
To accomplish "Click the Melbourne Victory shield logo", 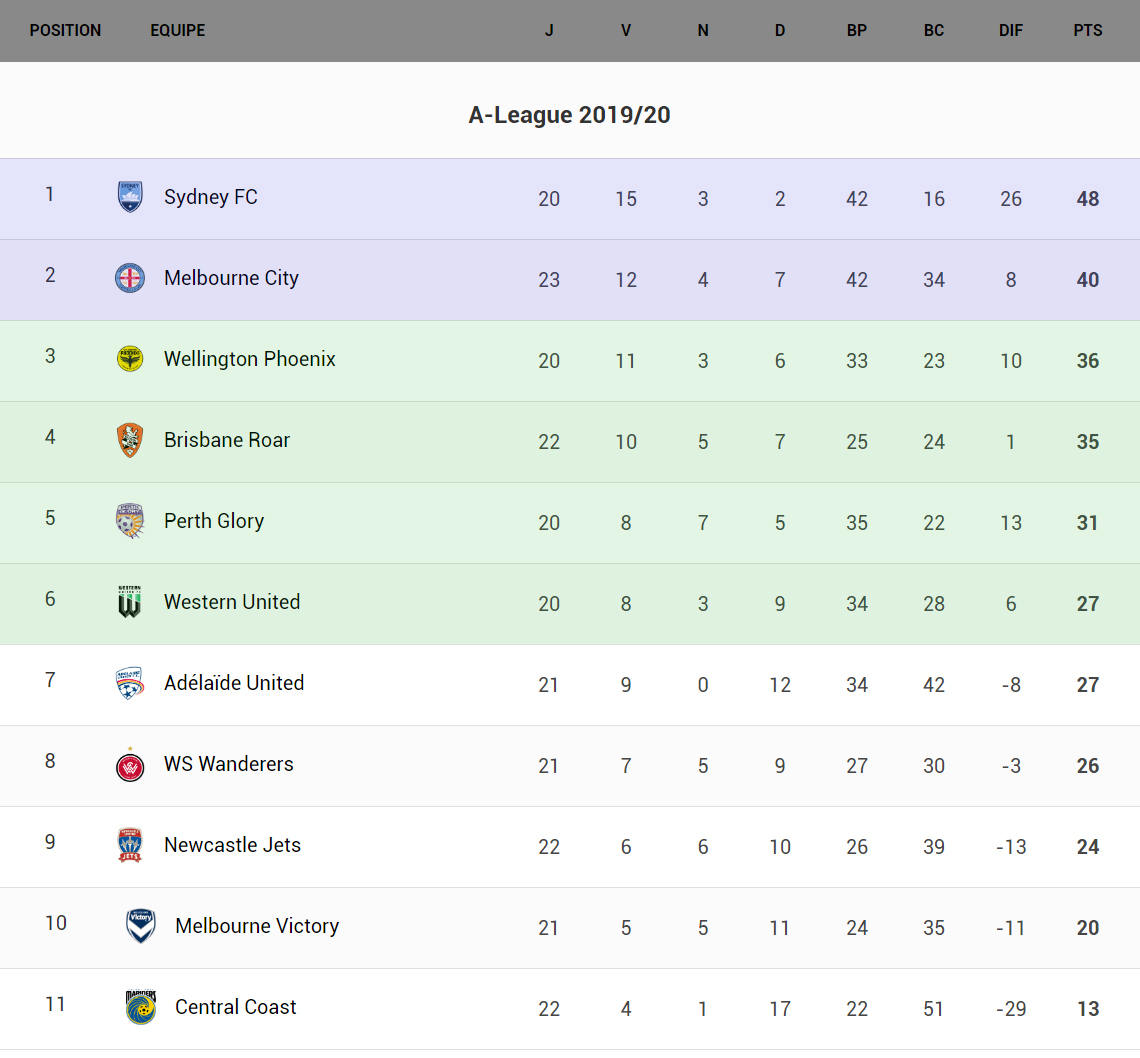I will point(141,926).
